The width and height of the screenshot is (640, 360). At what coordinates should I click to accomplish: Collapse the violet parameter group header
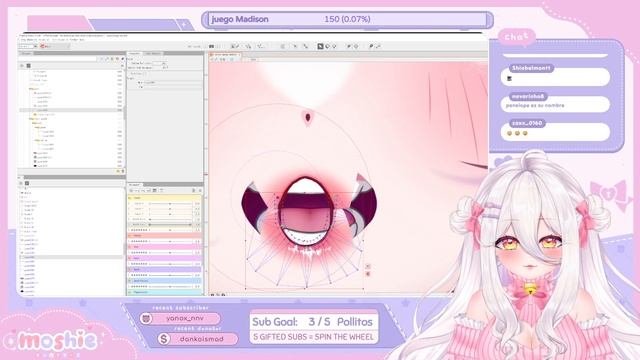(x=165, y=269)
